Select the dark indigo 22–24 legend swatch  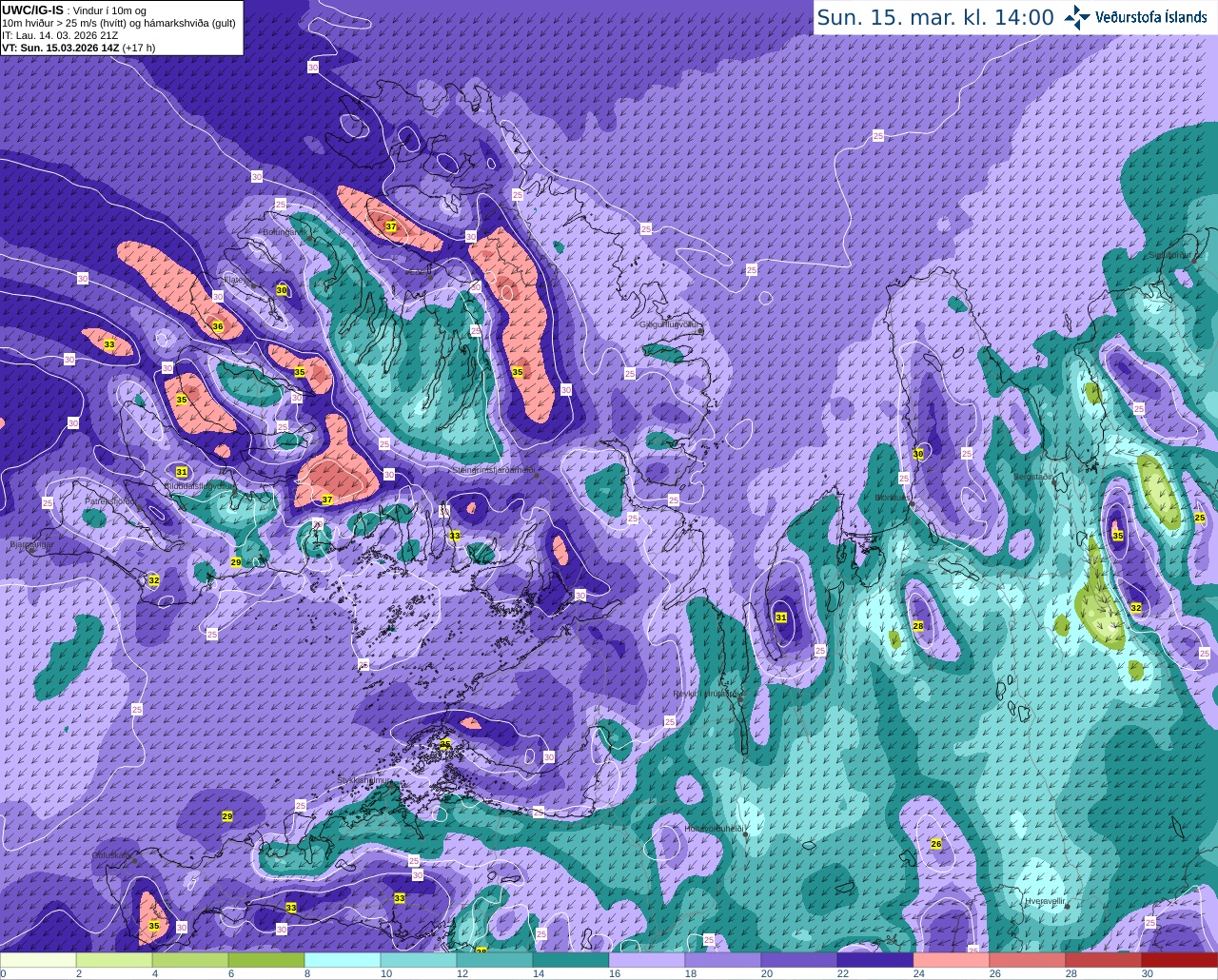pos(875,960)
